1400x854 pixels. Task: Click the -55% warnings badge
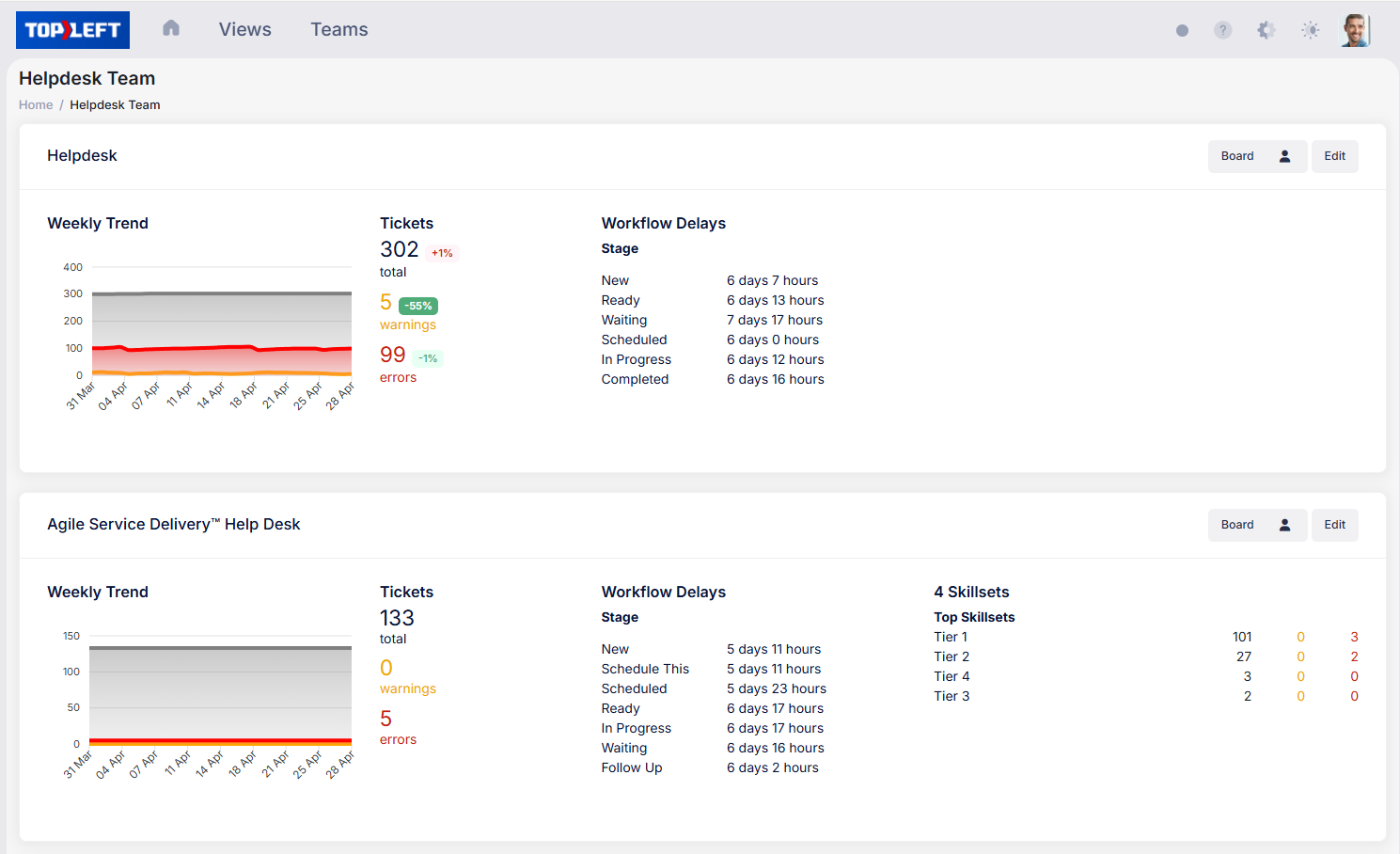418,306
